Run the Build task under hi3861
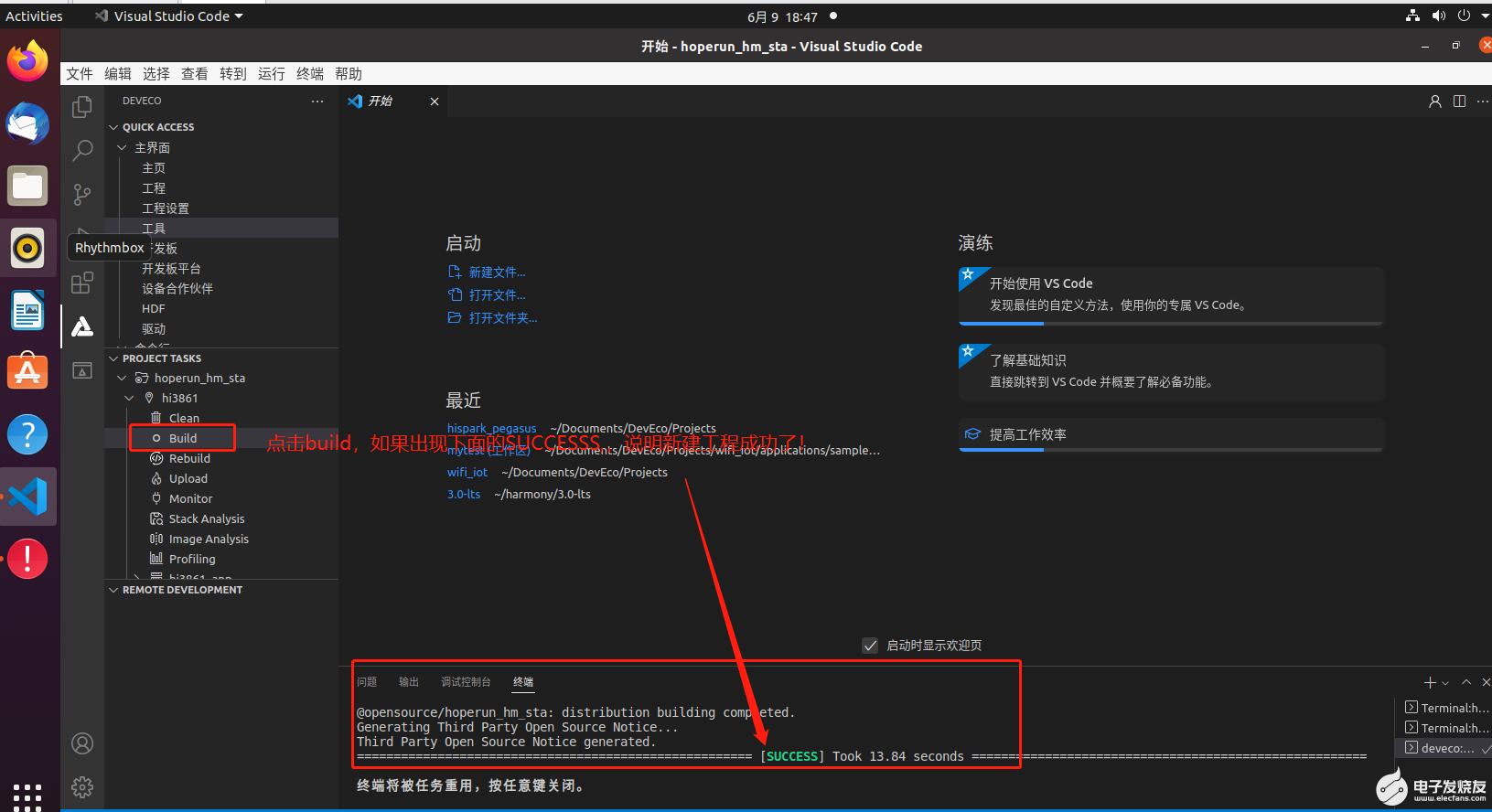The height and width of the screenshot is (812, 1492). pos(183,438)
